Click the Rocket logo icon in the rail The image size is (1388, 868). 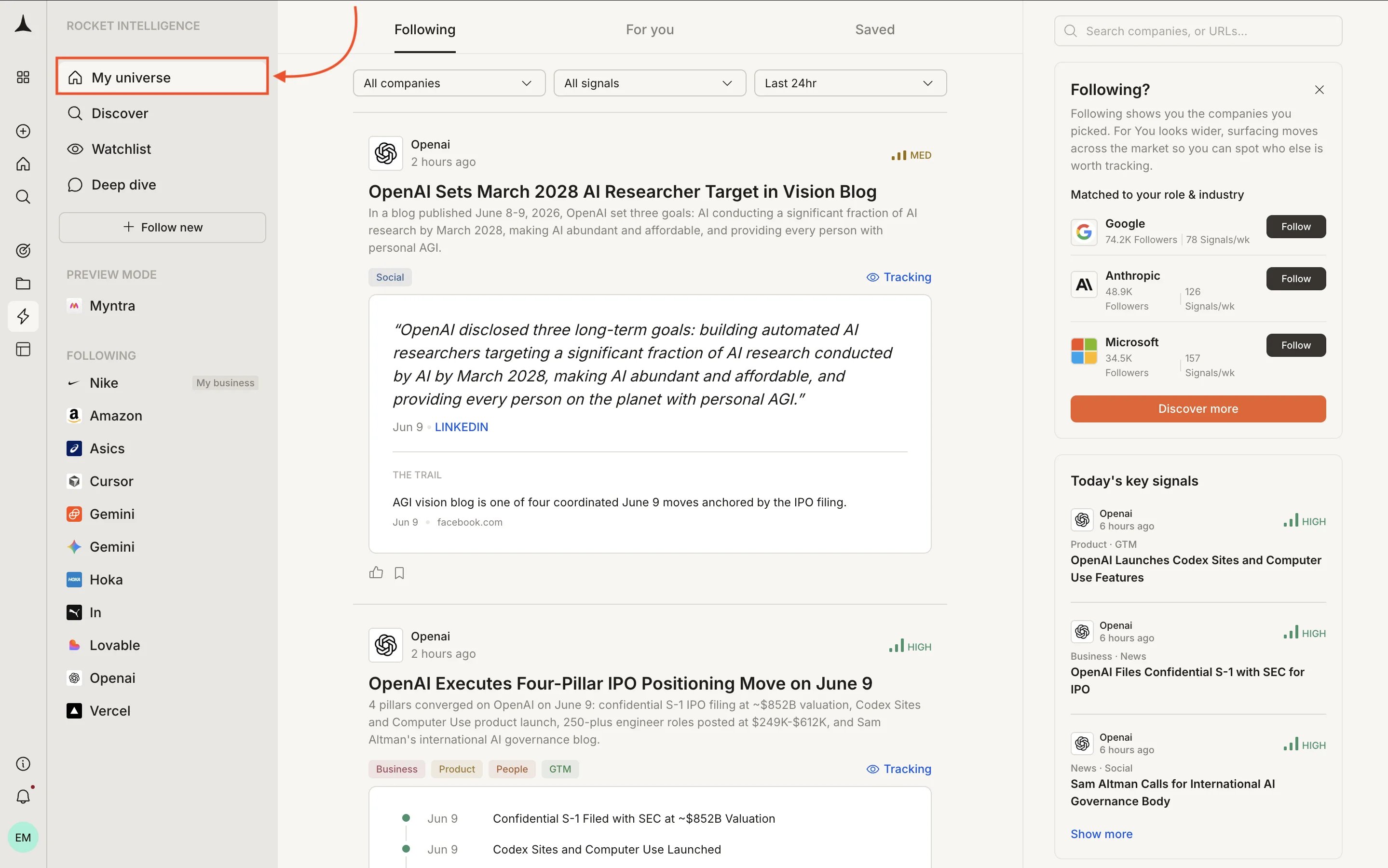(23, 24)
